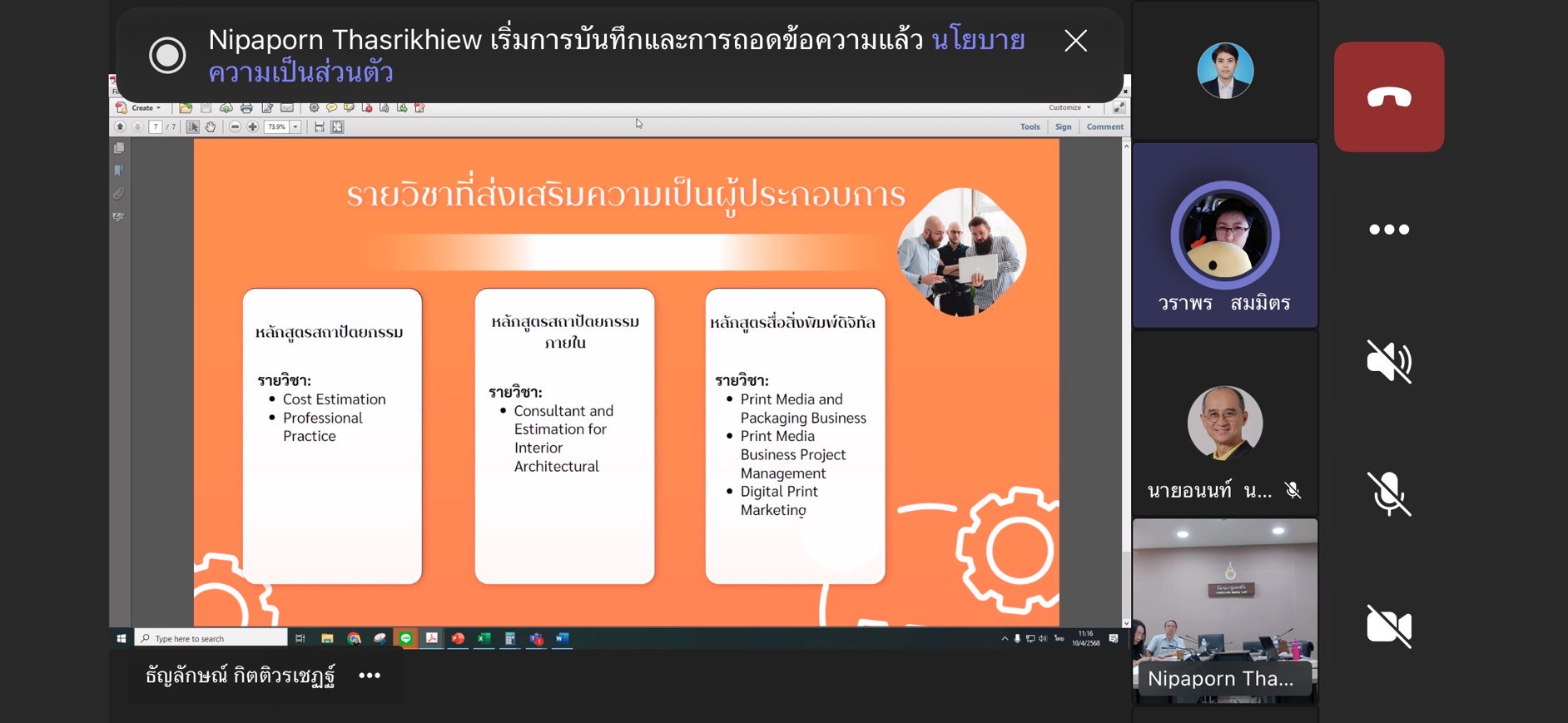
Task: Open LINE app from the taskbar
Action: pos(405,638)
